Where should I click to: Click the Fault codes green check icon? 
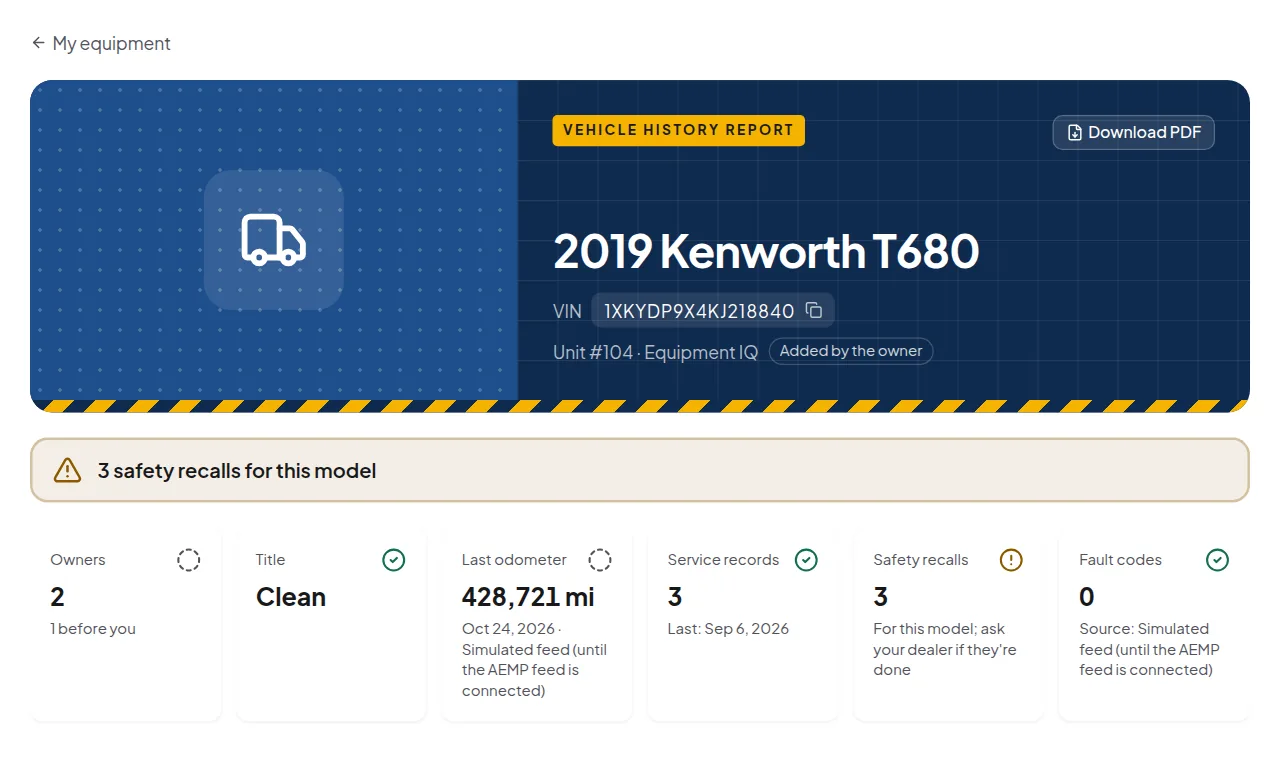(1217, 560)
